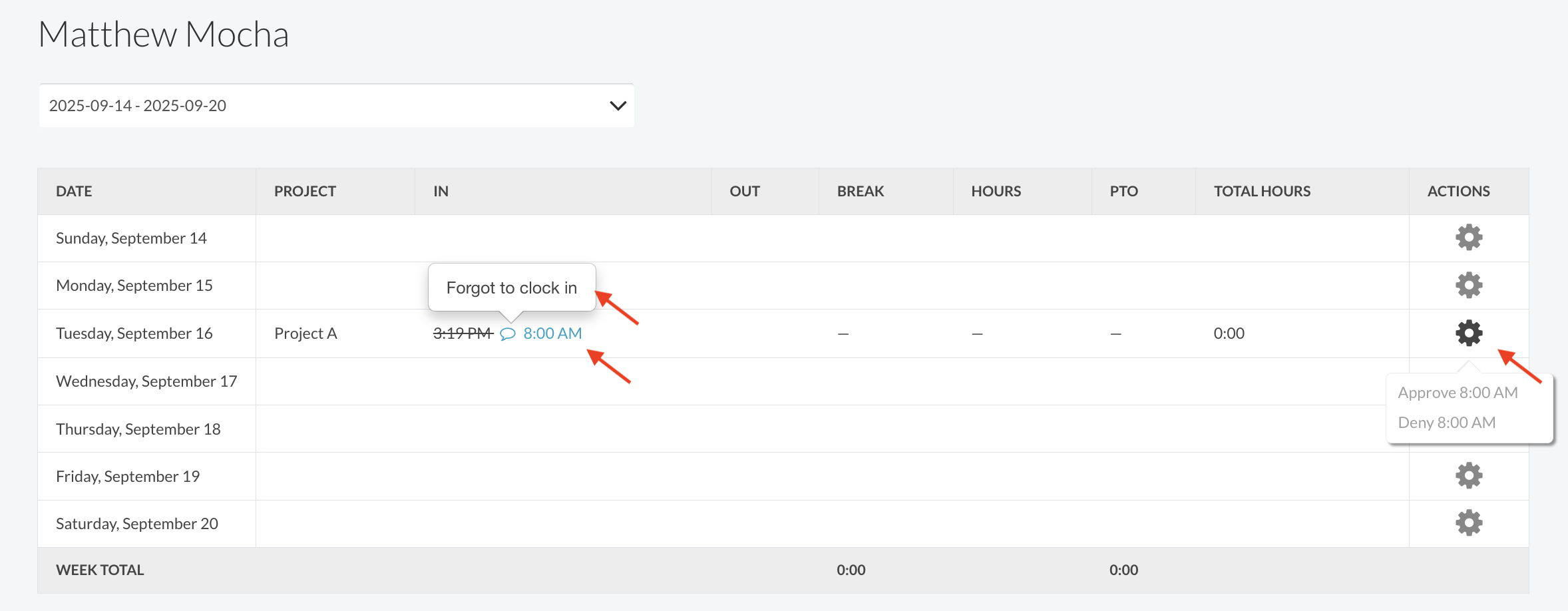Open the actions gear for Friday, September 19
The image size is (1568, 611).
click(x=1468, y=476)
